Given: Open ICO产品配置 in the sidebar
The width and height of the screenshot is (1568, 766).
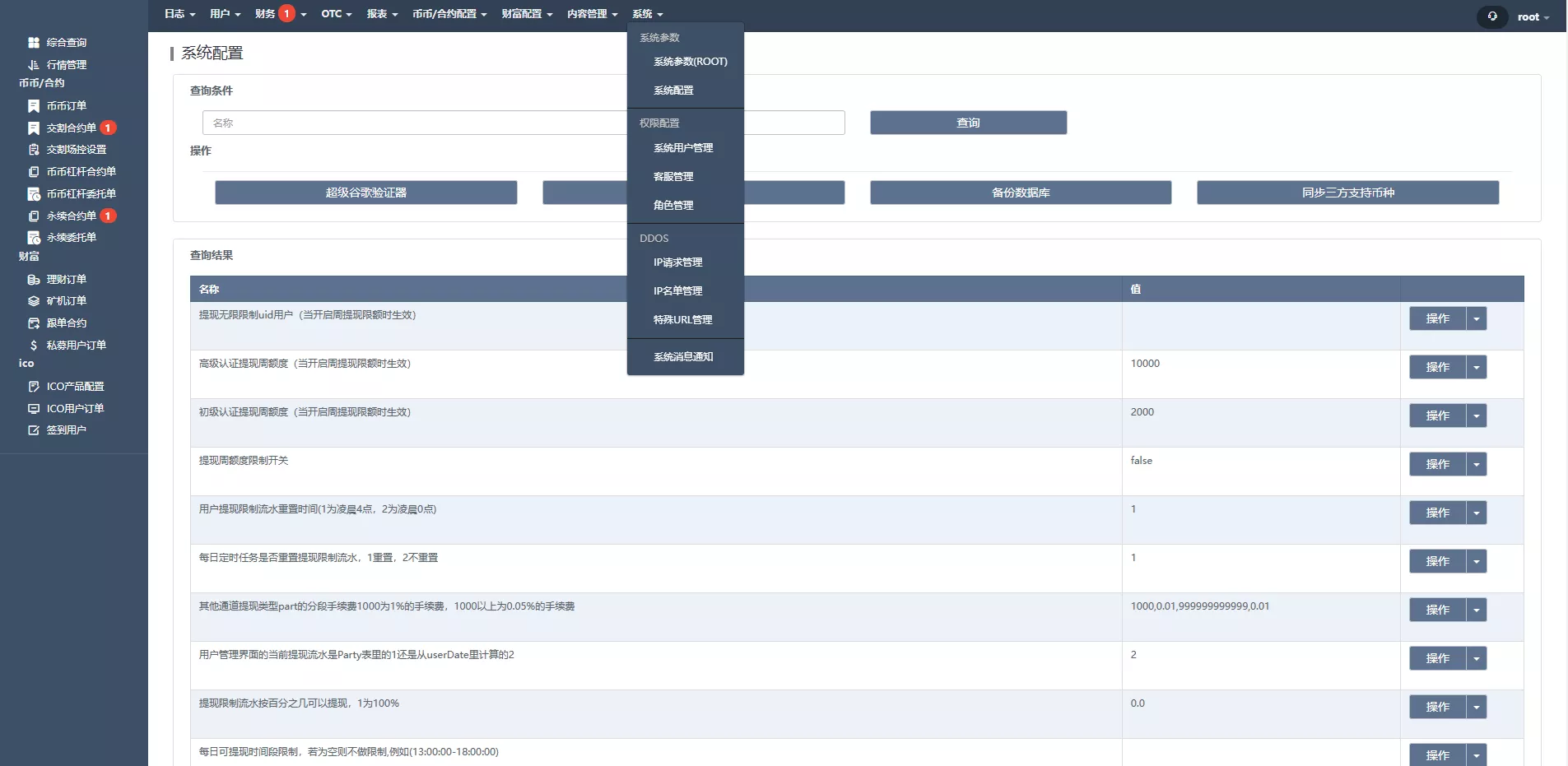Looking at the screenshot, I should click(75, 386).
